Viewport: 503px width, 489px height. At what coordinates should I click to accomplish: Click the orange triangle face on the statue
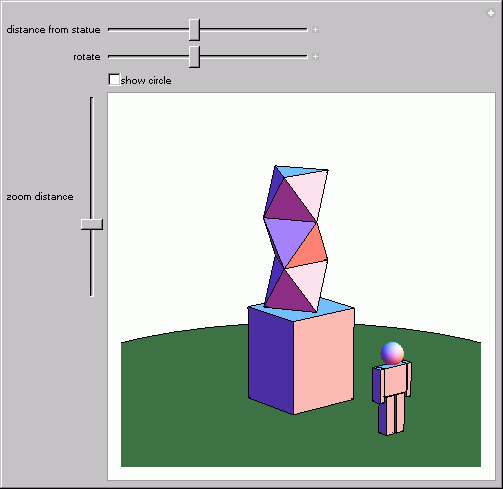pyautogui.click(x=308, y=247)
